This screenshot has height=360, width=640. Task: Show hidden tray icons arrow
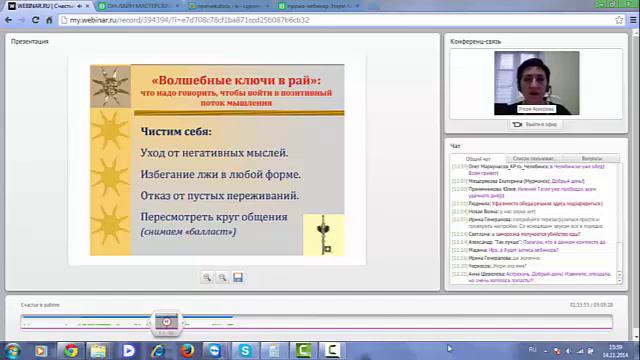[x=546, y=351]
